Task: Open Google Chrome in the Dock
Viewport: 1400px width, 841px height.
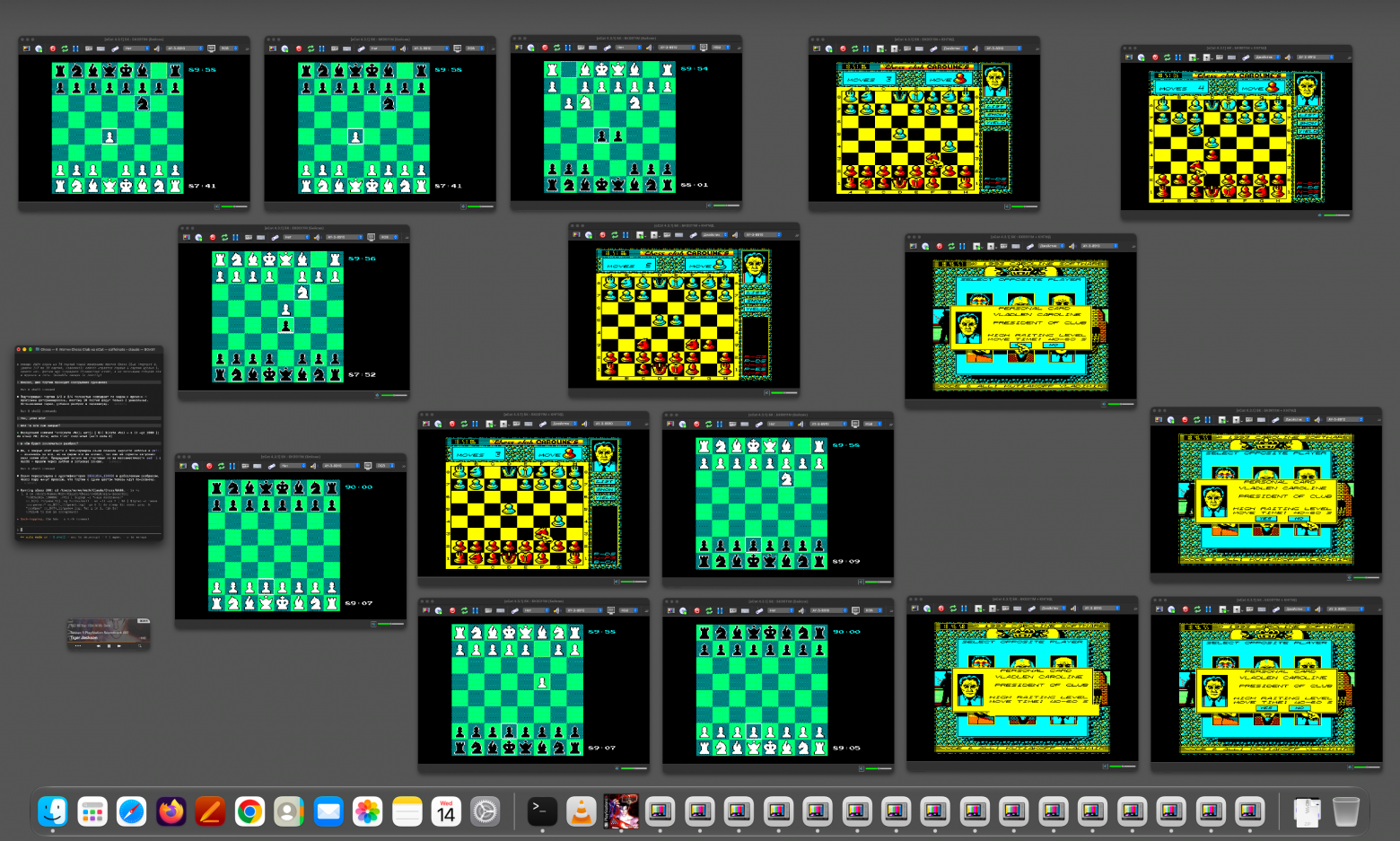Action: [x=249, y=812]
